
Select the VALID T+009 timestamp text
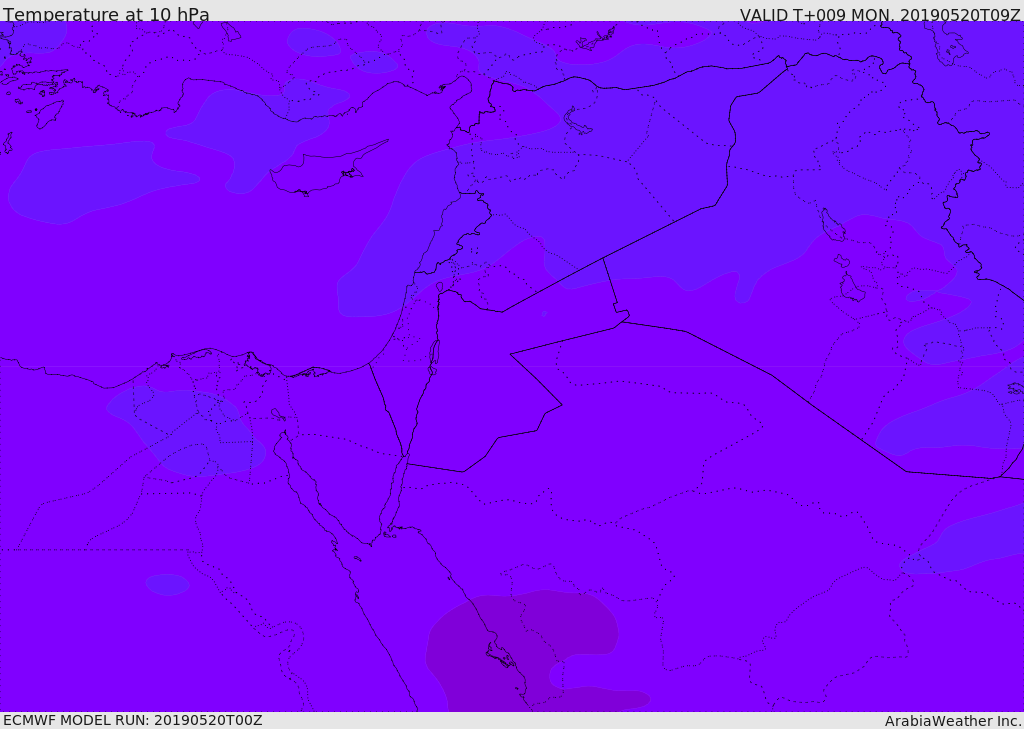[880, 14]
